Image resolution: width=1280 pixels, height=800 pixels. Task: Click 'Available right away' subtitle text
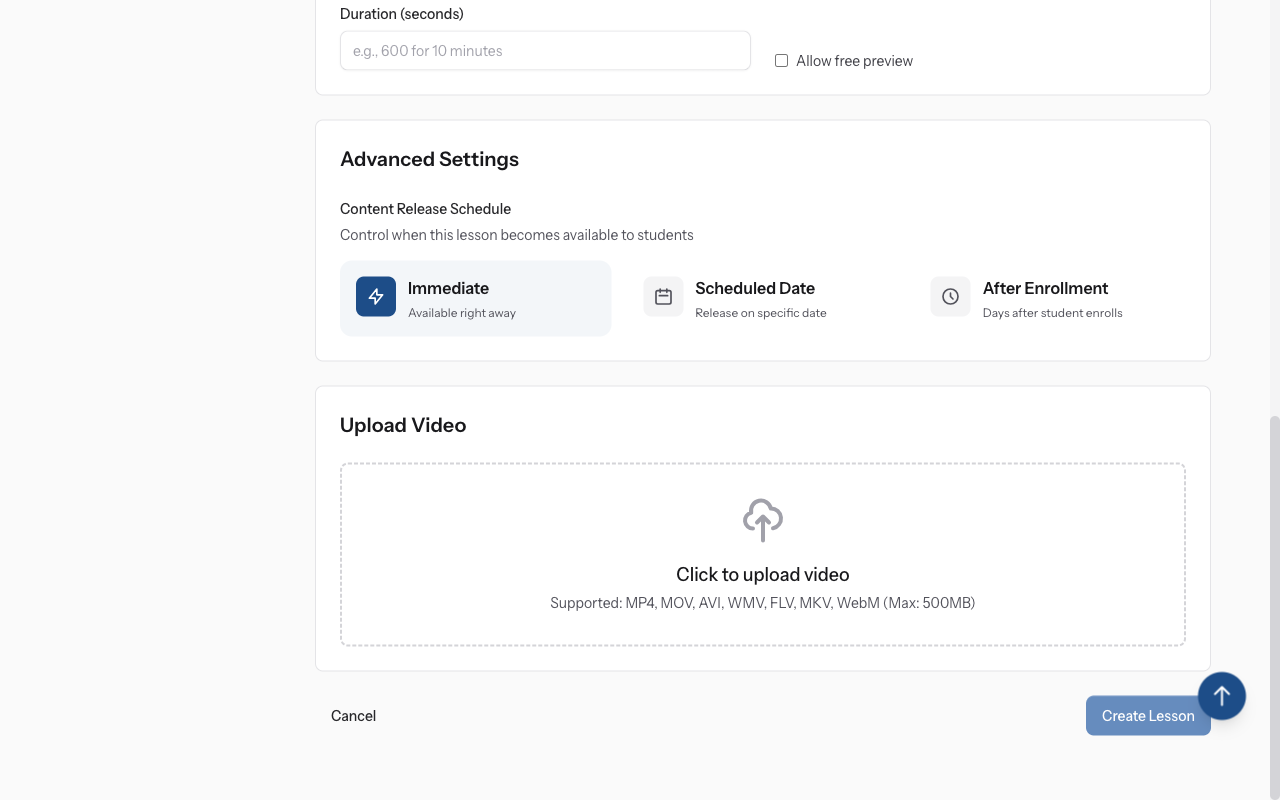[461, 312]
